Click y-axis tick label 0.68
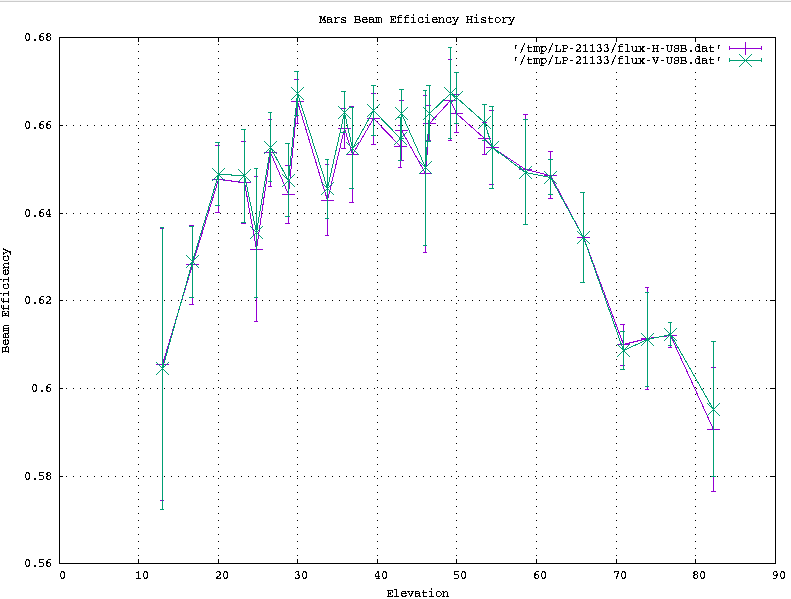Image resolution: width=791 pixels, height=599 pixels. click(38, 37)
